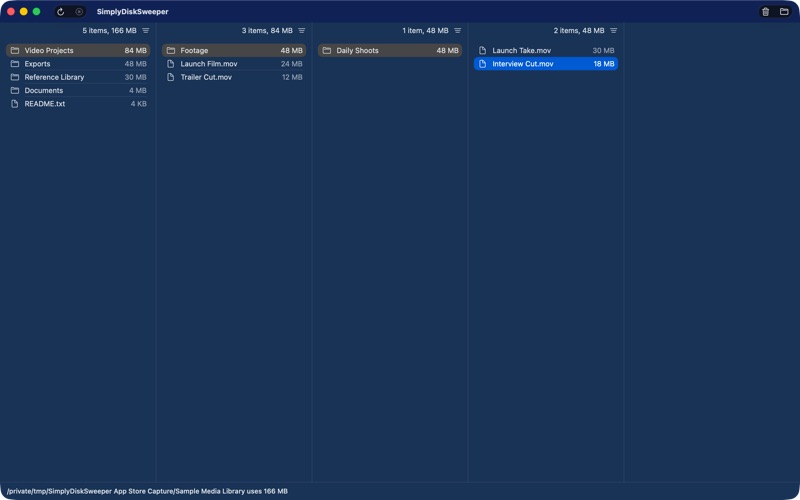
Task: Click the '1 item, 48 MB' column summary
Action: pyautogui.click(x=426, y=31)
